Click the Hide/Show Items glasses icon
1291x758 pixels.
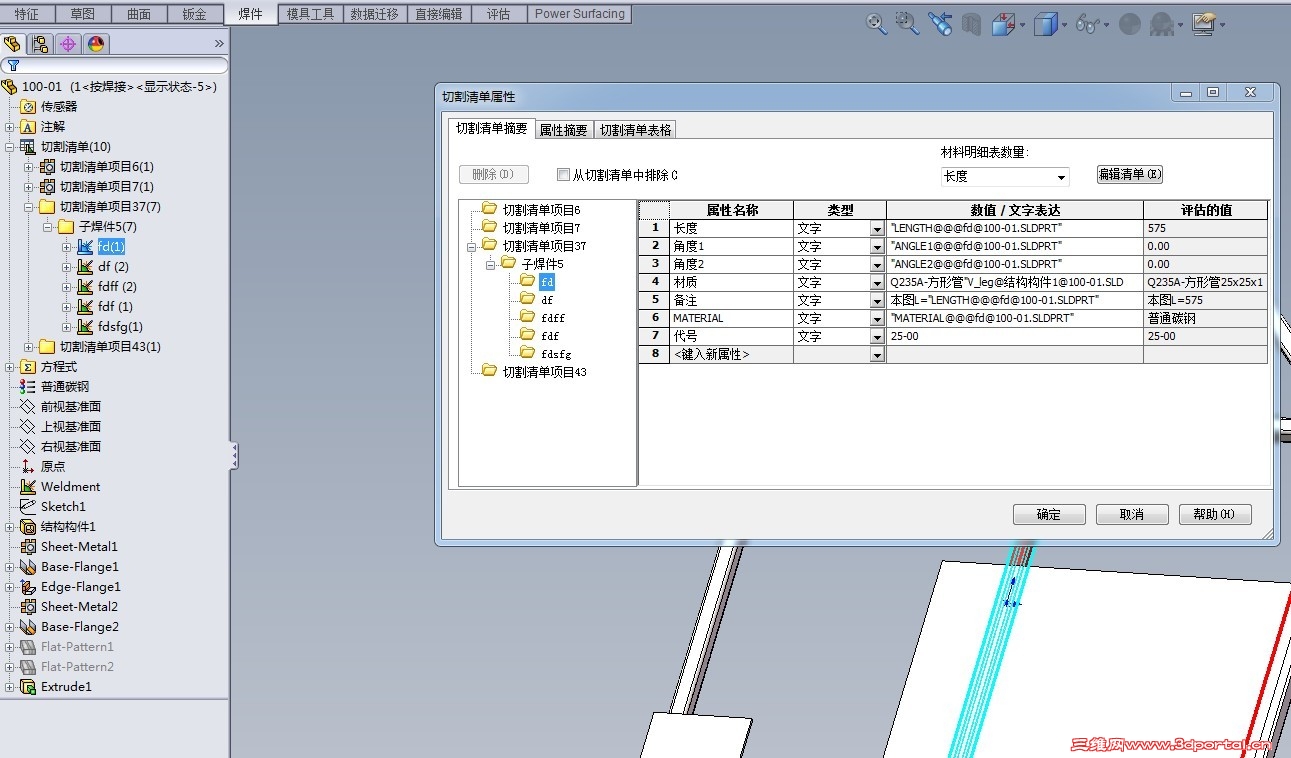click(x=1087, y=24)
